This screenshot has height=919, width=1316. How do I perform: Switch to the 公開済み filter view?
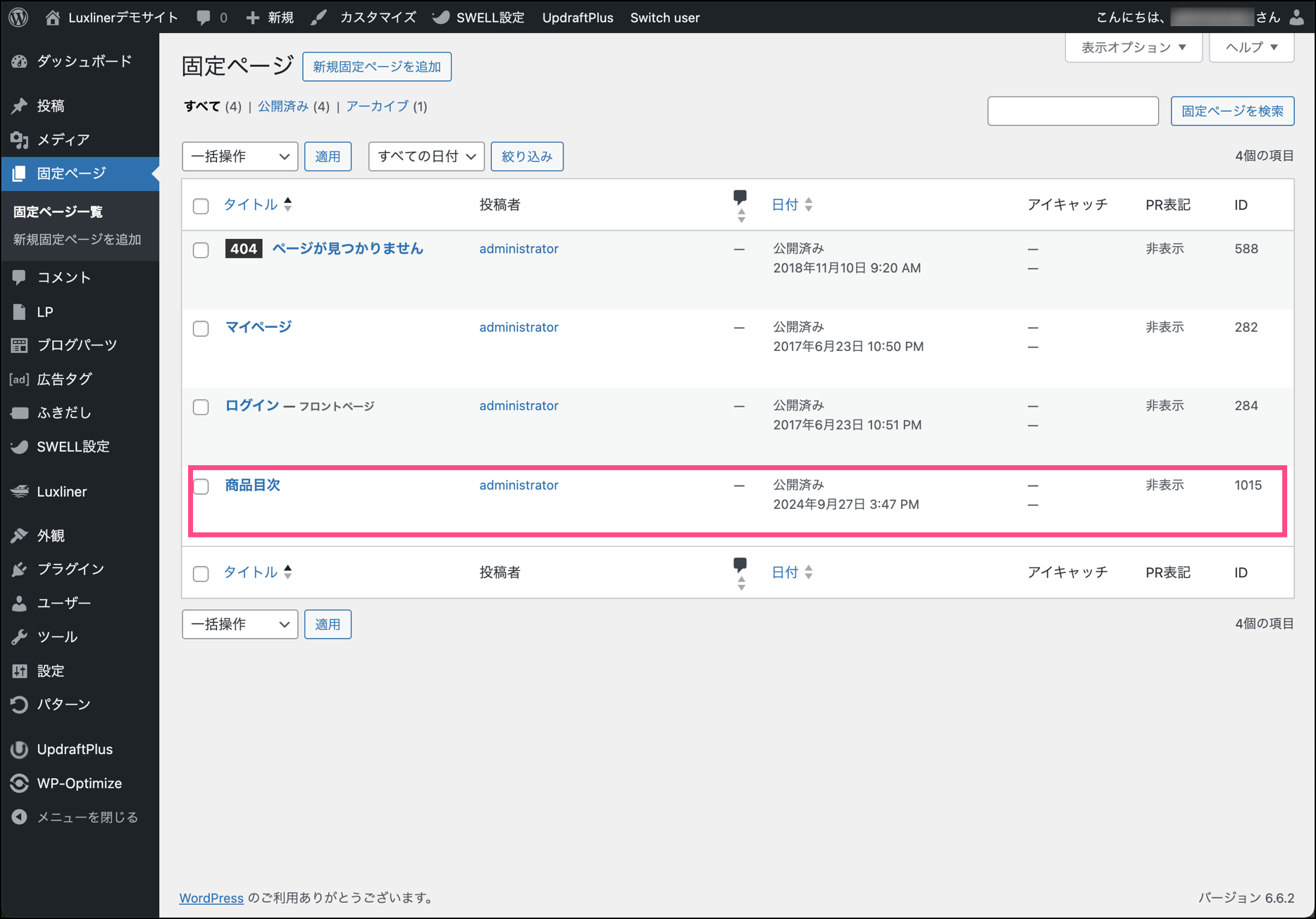coord(283,106)
